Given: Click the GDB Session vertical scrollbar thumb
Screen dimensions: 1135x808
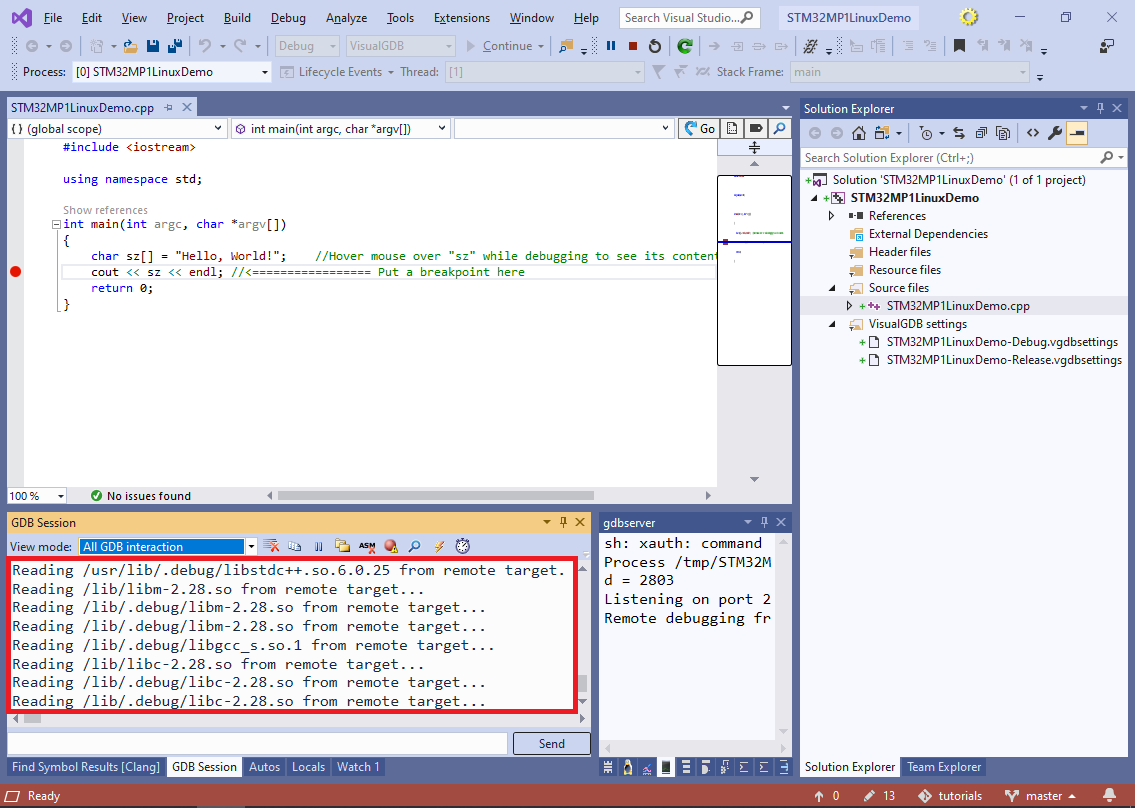Looking at the screenshot, I should point(583,683).
